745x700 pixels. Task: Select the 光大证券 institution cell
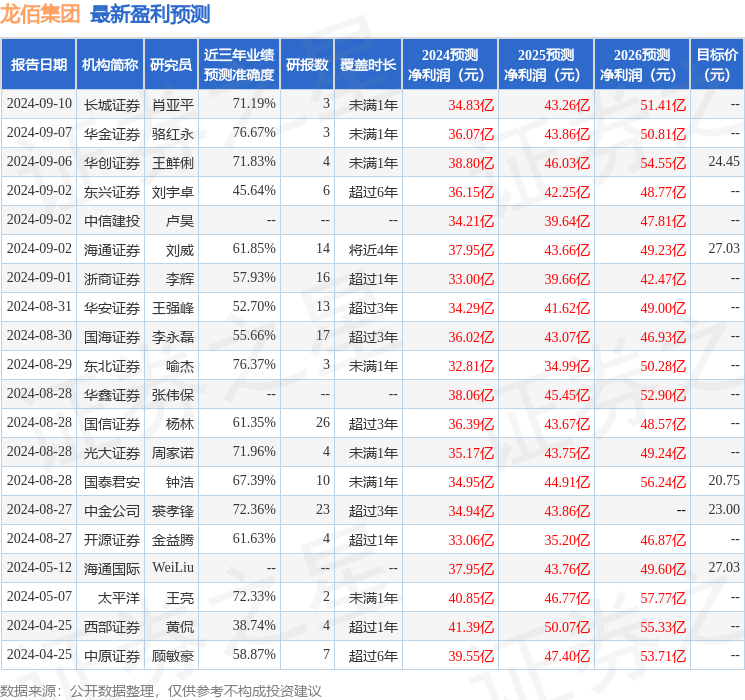(112, 453)
